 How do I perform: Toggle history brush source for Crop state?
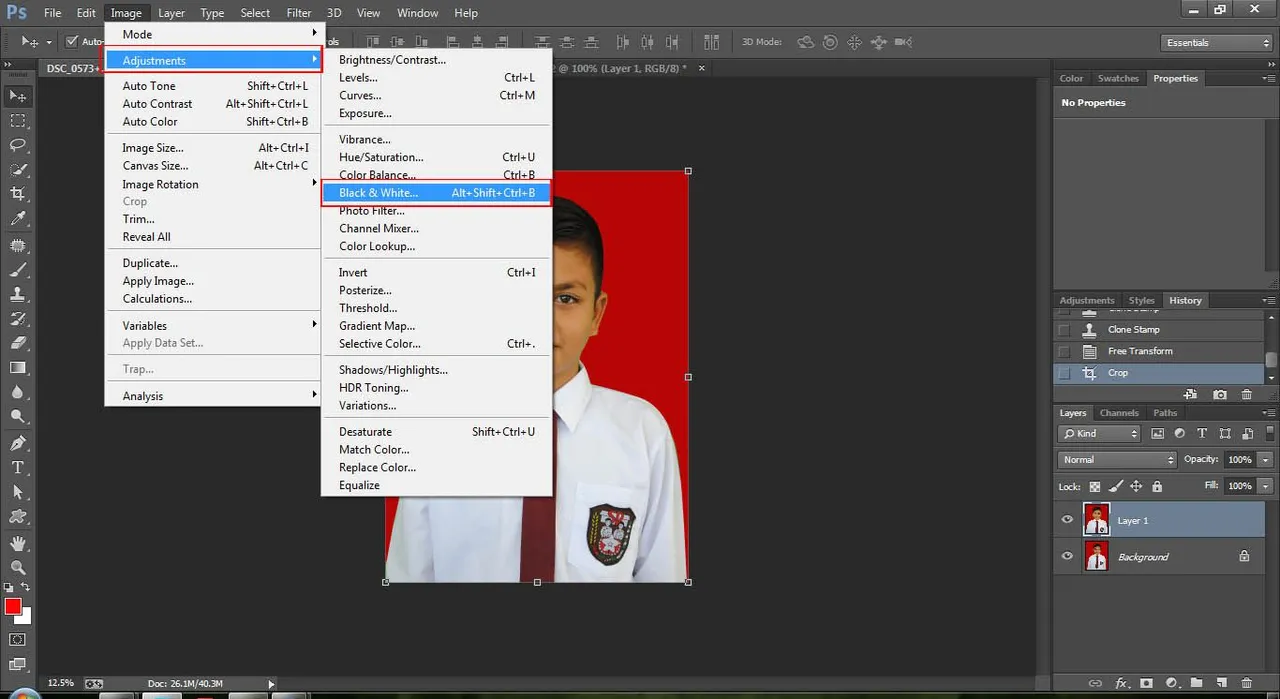tap(1064, 373)
